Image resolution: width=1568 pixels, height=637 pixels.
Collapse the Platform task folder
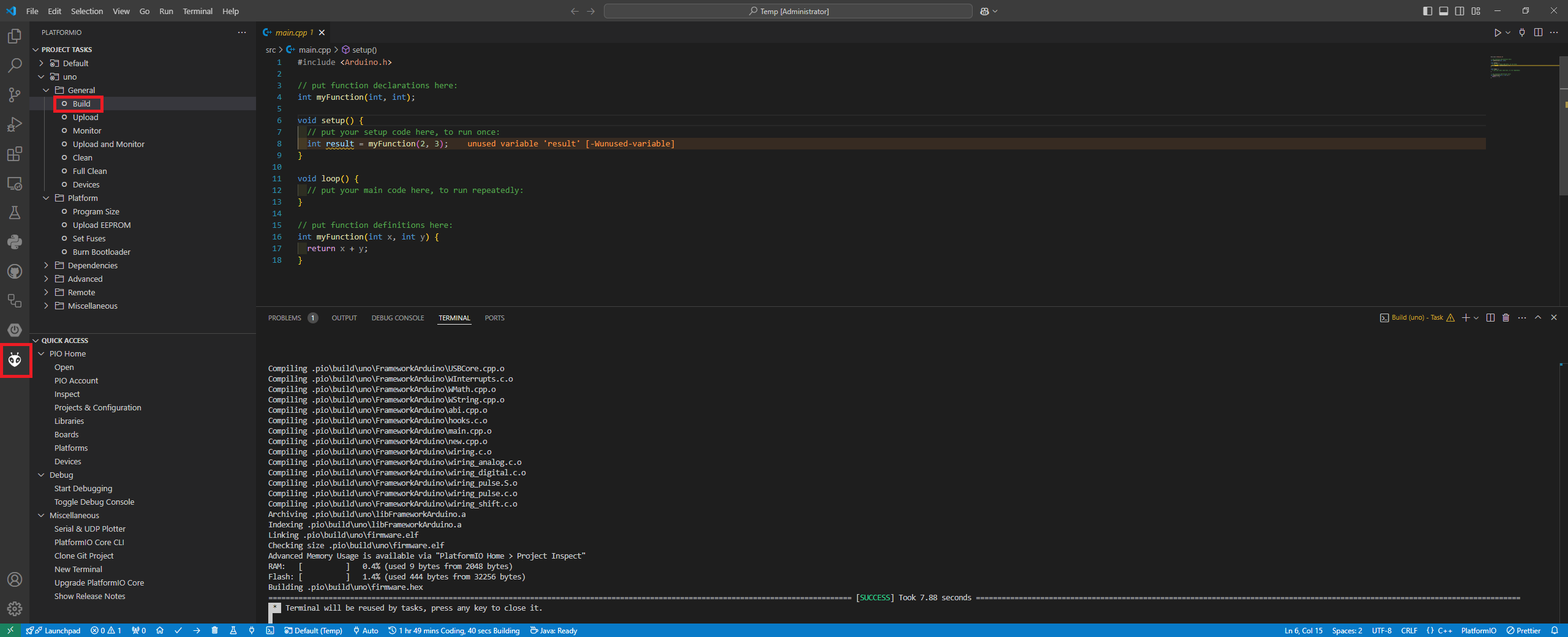[46, 198]
